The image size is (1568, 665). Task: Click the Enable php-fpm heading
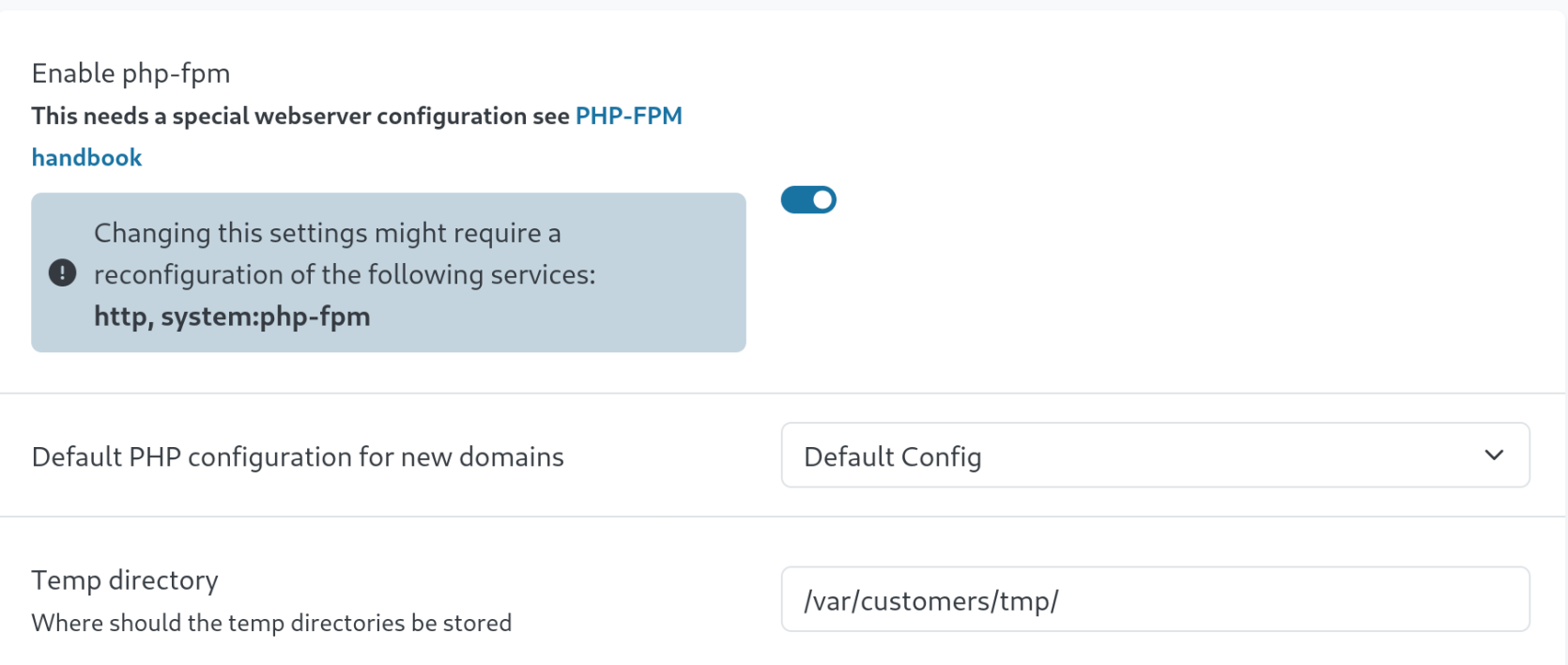click(131, 73)
